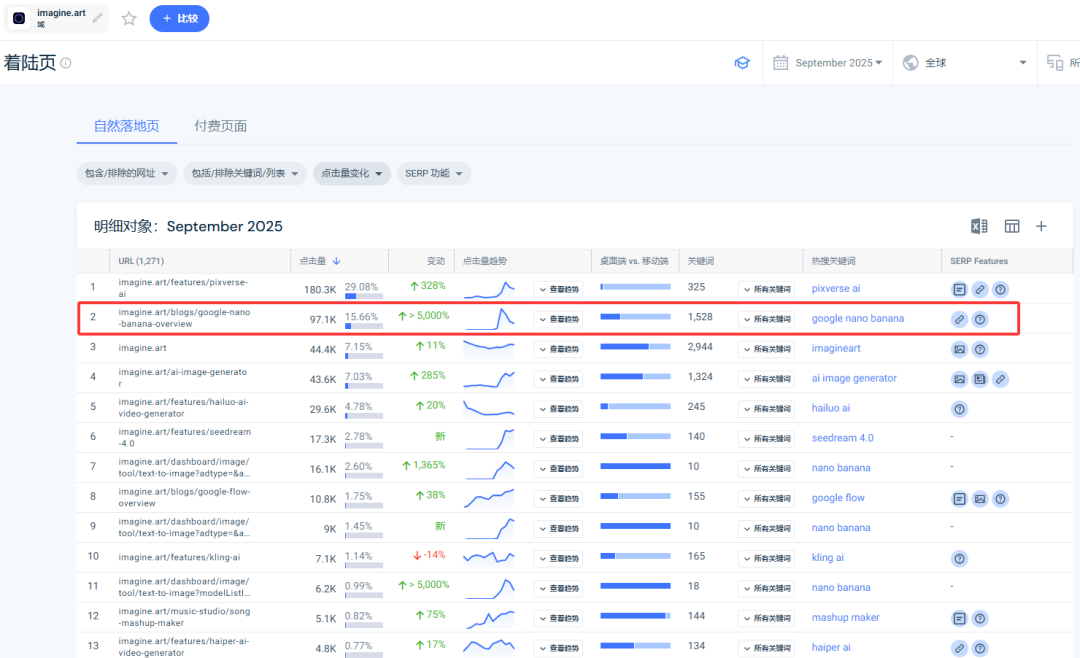Image resolution: width=1080 pixels, height=658 pixels.
Task: Open the graduation cap learning icon
Action: point(742,63)
